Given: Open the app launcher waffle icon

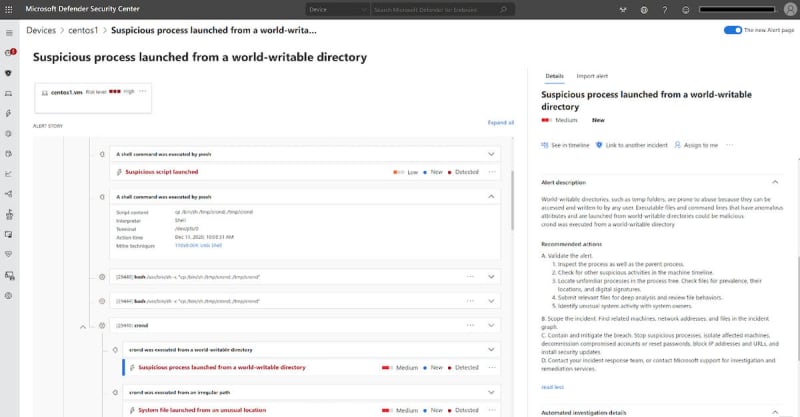Looking at the screenshot, I should [x=9, y=9].
